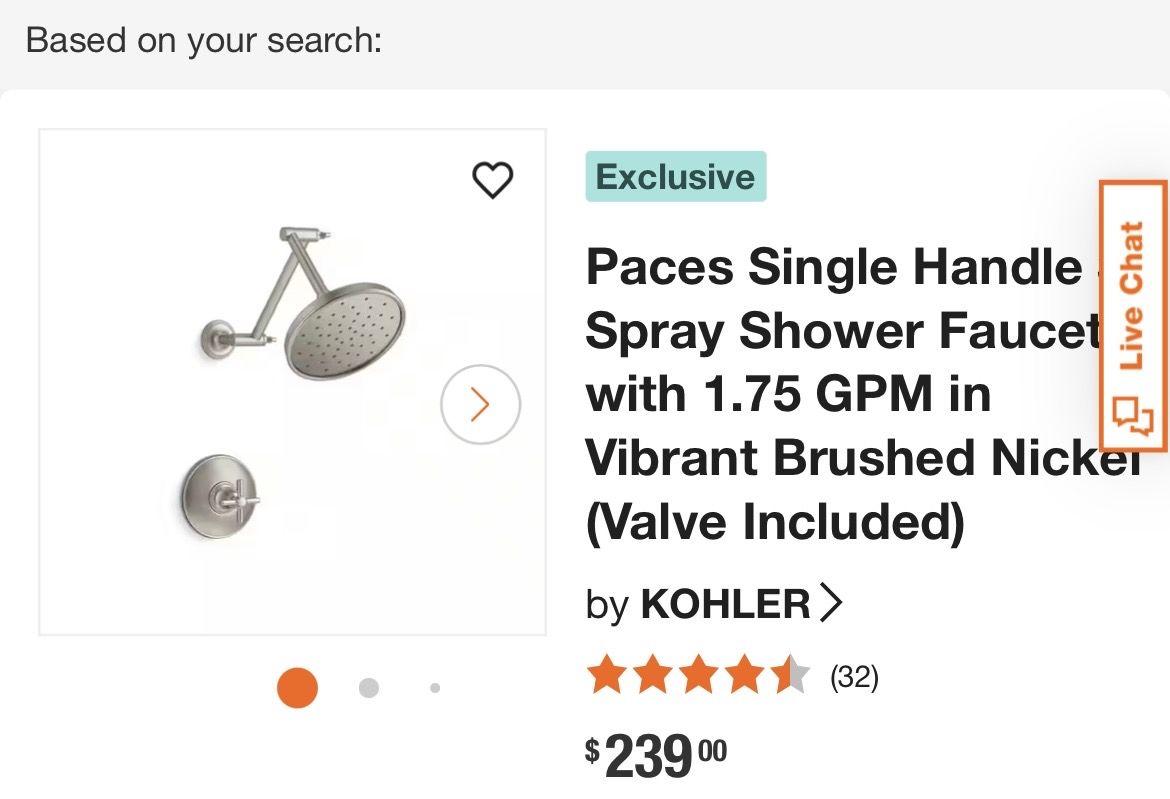The width and height of the screenshot is (1170, 799).
Task: Expand KOHLER brand with the chevron
Action: pyautogui.click(x=831, y=603)
